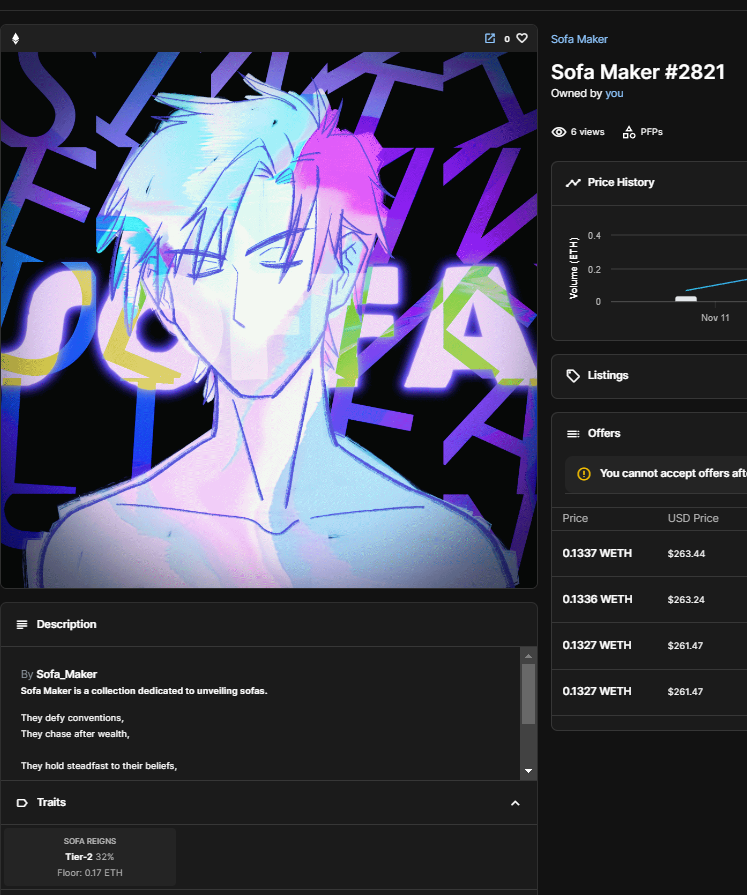The image size is (747, 895).
Task: Click 'They hold steadfast to their beliefs,' line
Action: (x=99, y=766)
